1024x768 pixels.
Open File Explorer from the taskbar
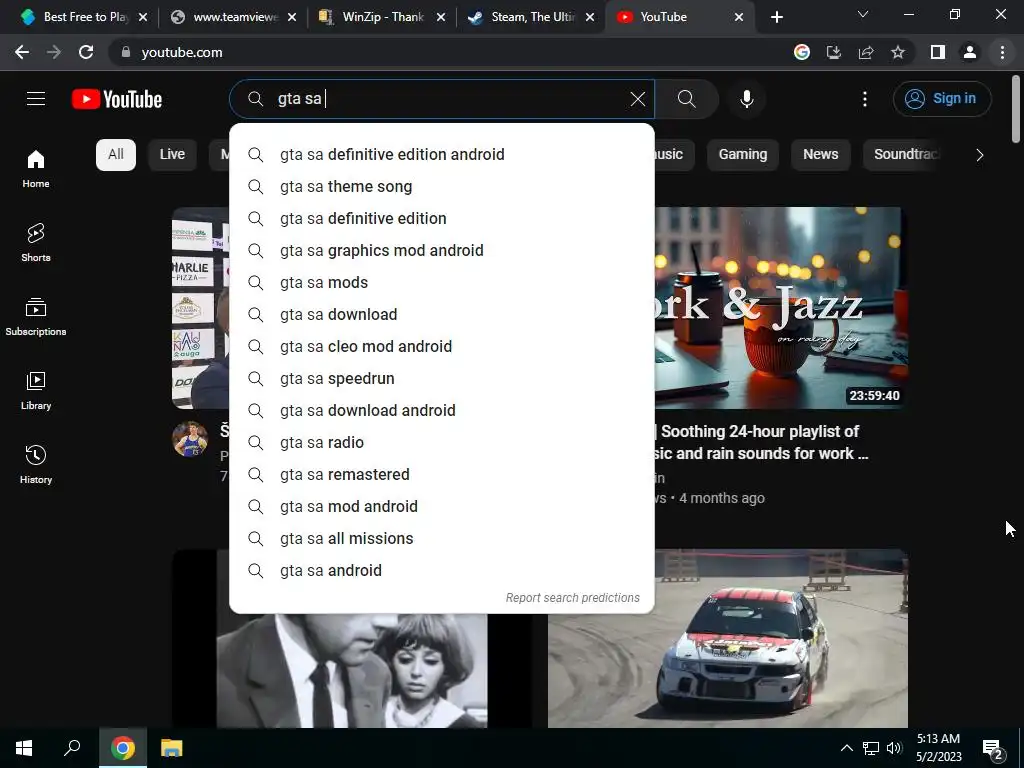172,748
